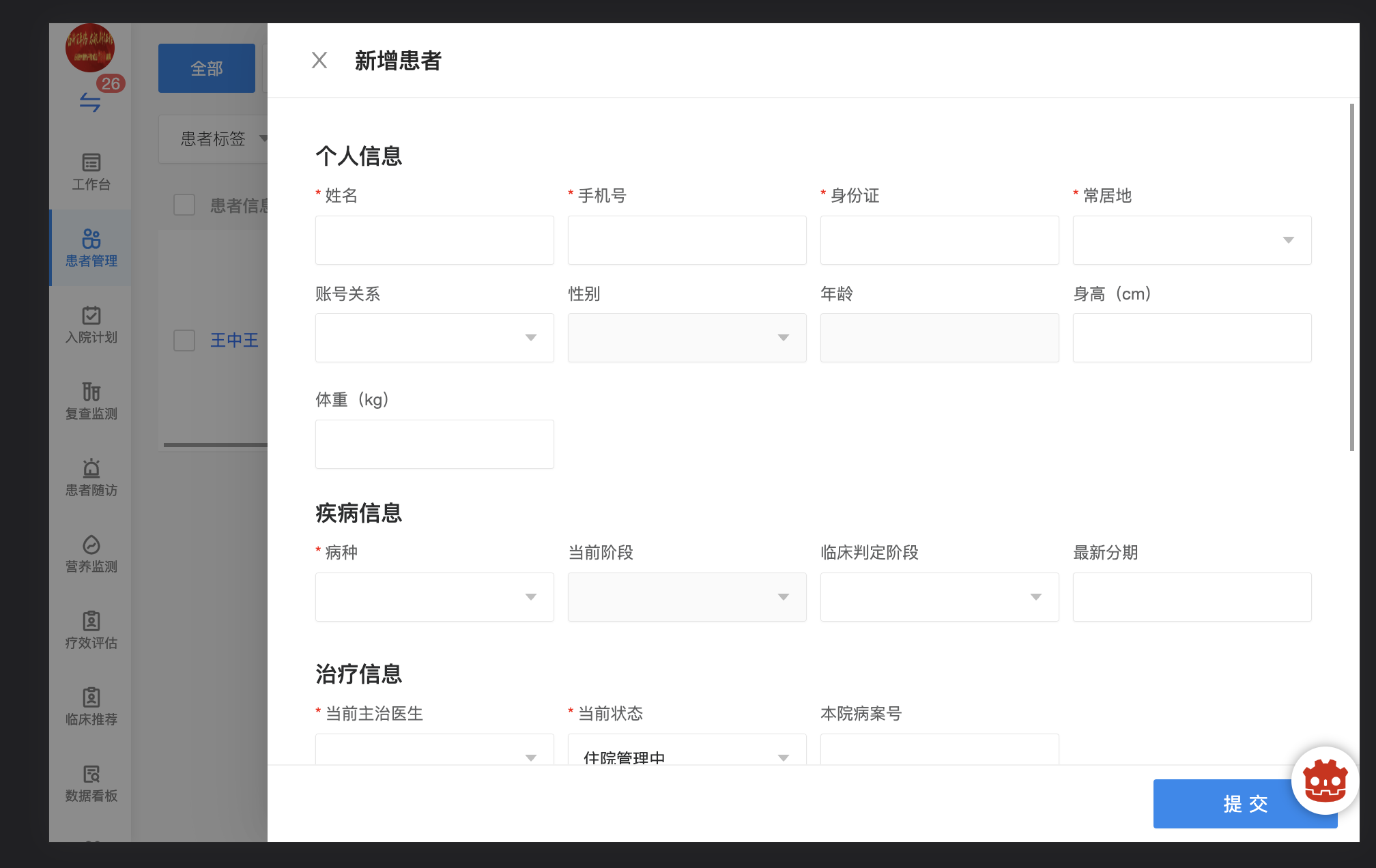This screenshot has height=868, width=1376.
Task: Click the red robot assistant icon
Action: [1325, 781]
